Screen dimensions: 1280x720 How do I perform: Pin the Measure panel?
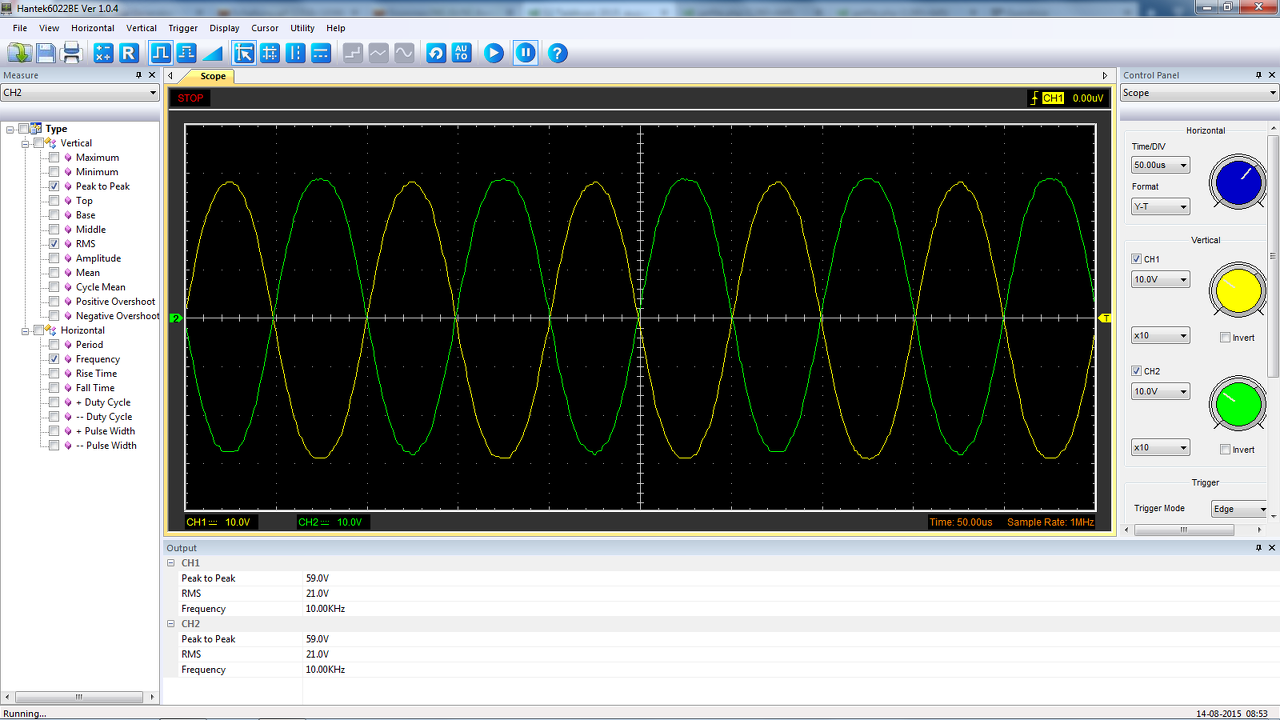tap(139, 75)
